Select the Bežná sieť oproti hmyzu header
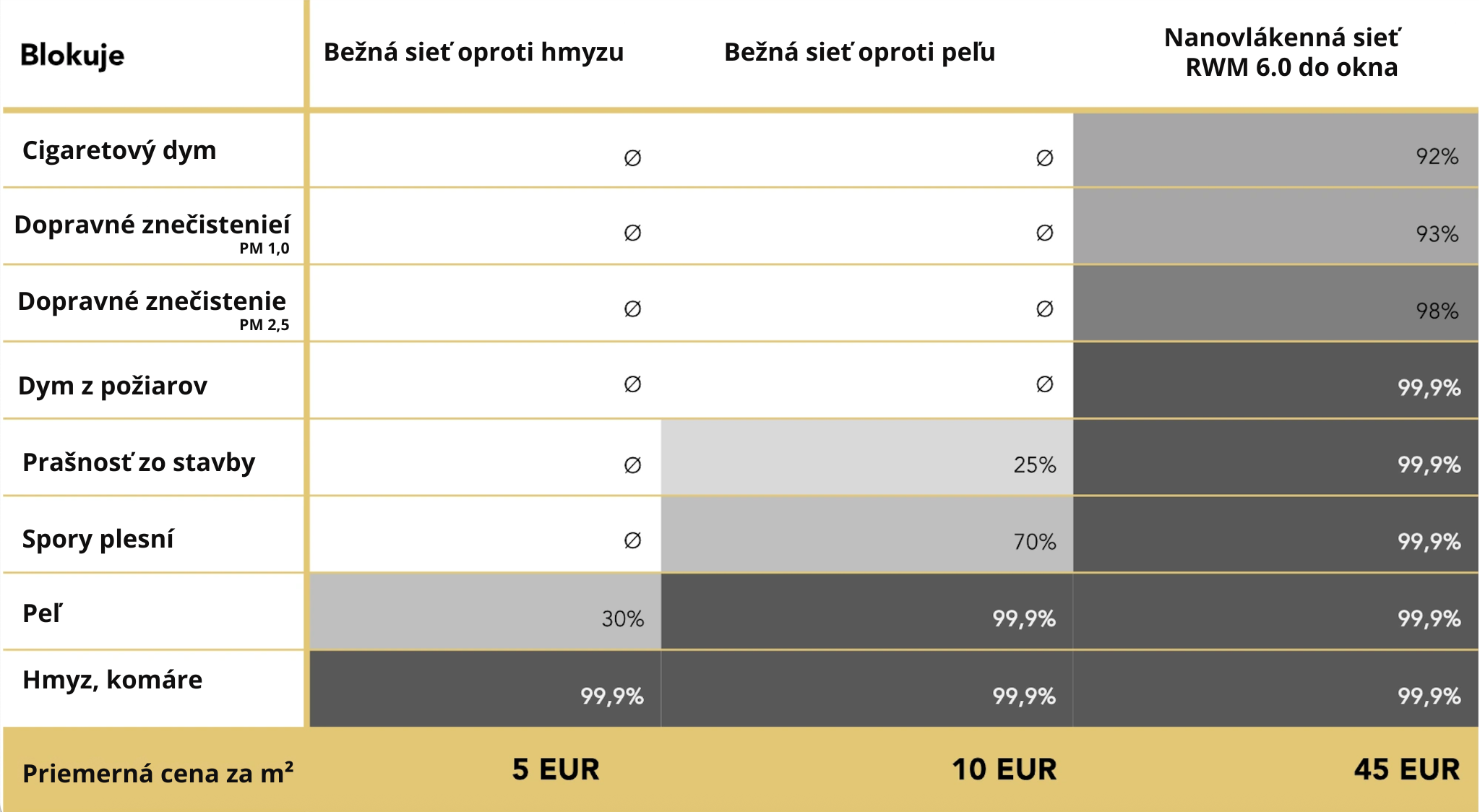 click(473, 52)
